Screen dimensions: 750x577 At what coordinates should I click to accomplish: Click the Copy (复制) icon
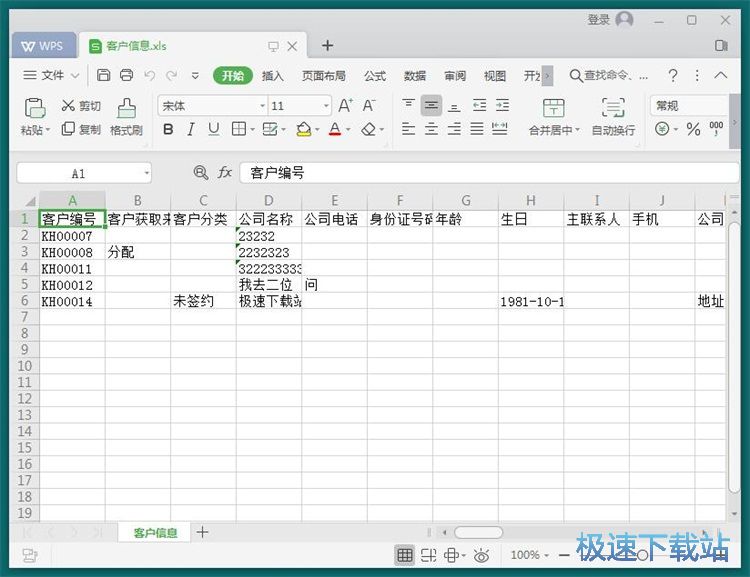tap(68, 129)
